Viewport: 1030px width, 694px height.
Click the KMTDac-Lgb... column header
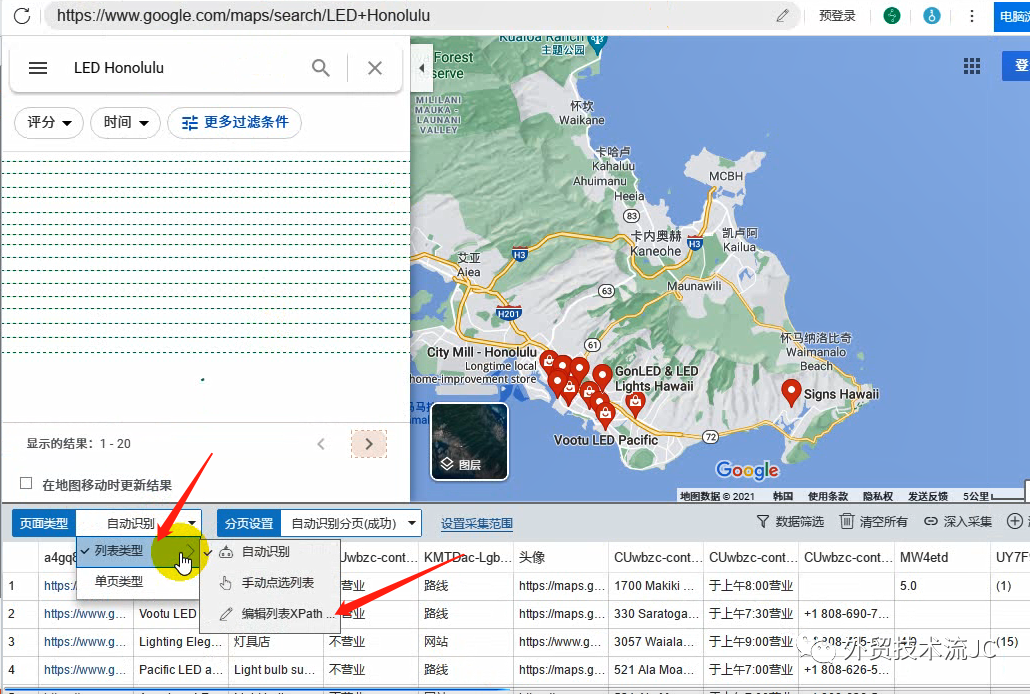pos(466,558)
